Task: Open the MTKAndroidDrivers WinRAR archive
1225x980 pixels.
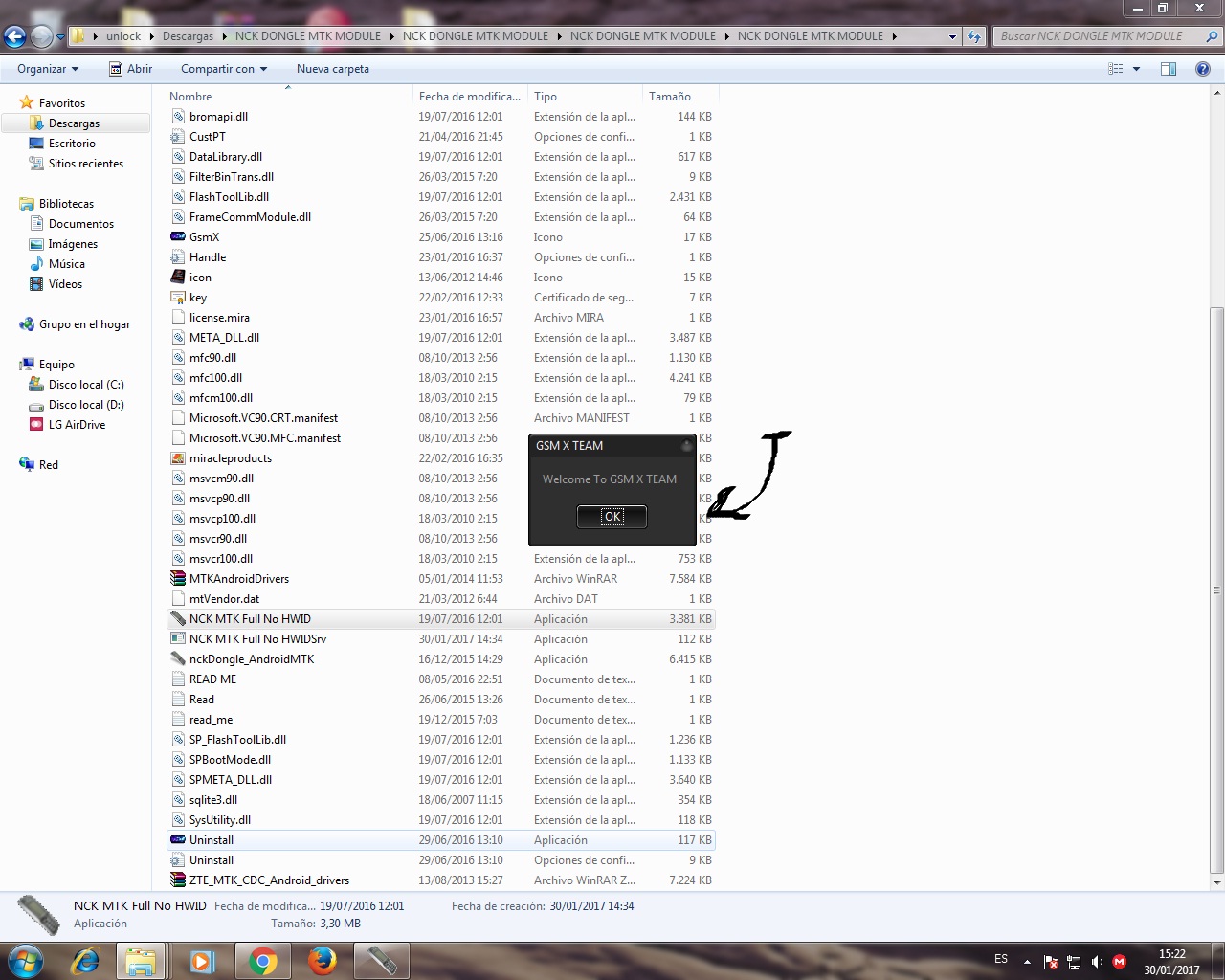Action: (x=239, y=578)
